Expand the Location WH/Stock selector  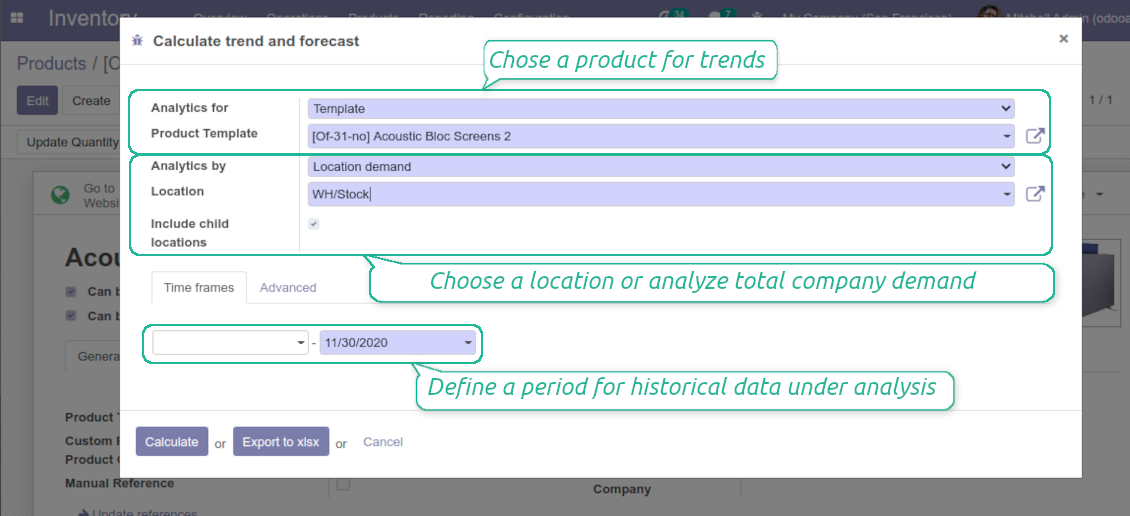point(661,194)
